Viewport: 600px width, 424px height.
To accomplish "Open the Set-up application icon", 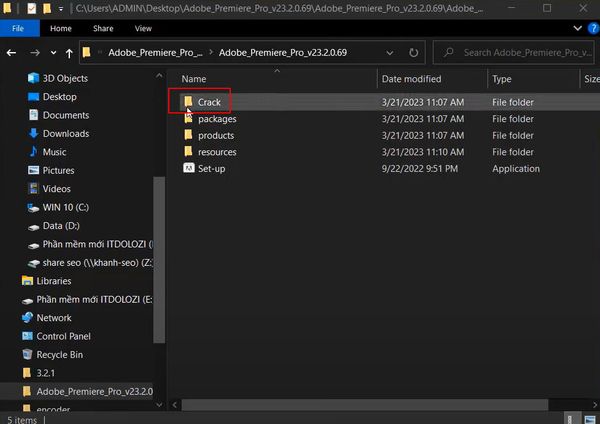I will click(x=188, y=169).
